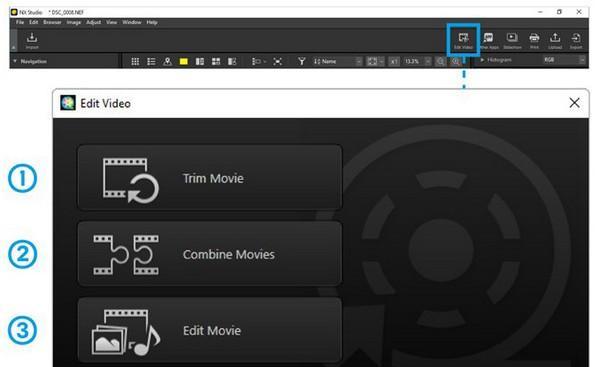Click the Upload toolbar icon
Viewport: 600px width, 367px height.
click(x=555, y=41)
